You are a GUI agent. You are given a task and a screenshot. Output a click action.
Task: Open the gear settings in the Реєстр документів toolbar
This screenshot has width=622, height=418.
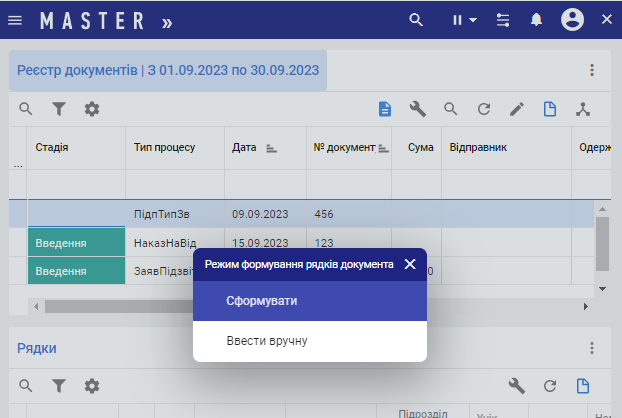pyautogui.click(x=92, y=109)
